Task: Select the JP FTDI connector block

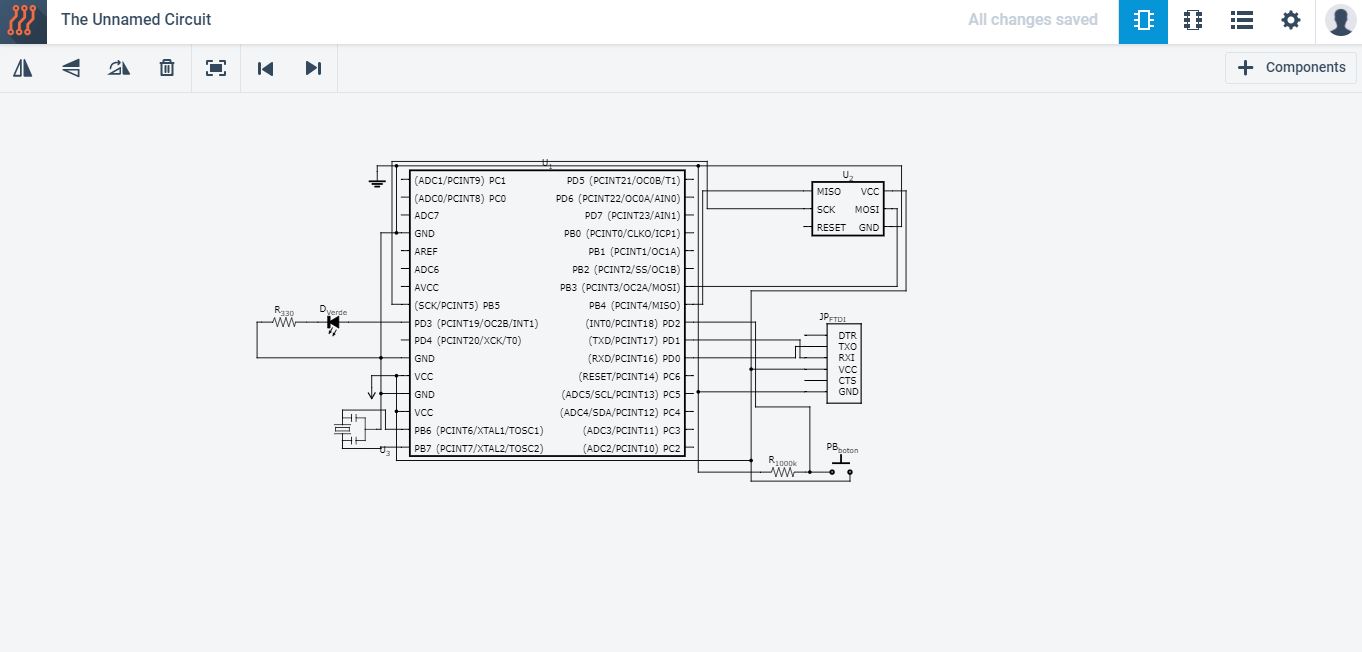Action: click(843, 364)
